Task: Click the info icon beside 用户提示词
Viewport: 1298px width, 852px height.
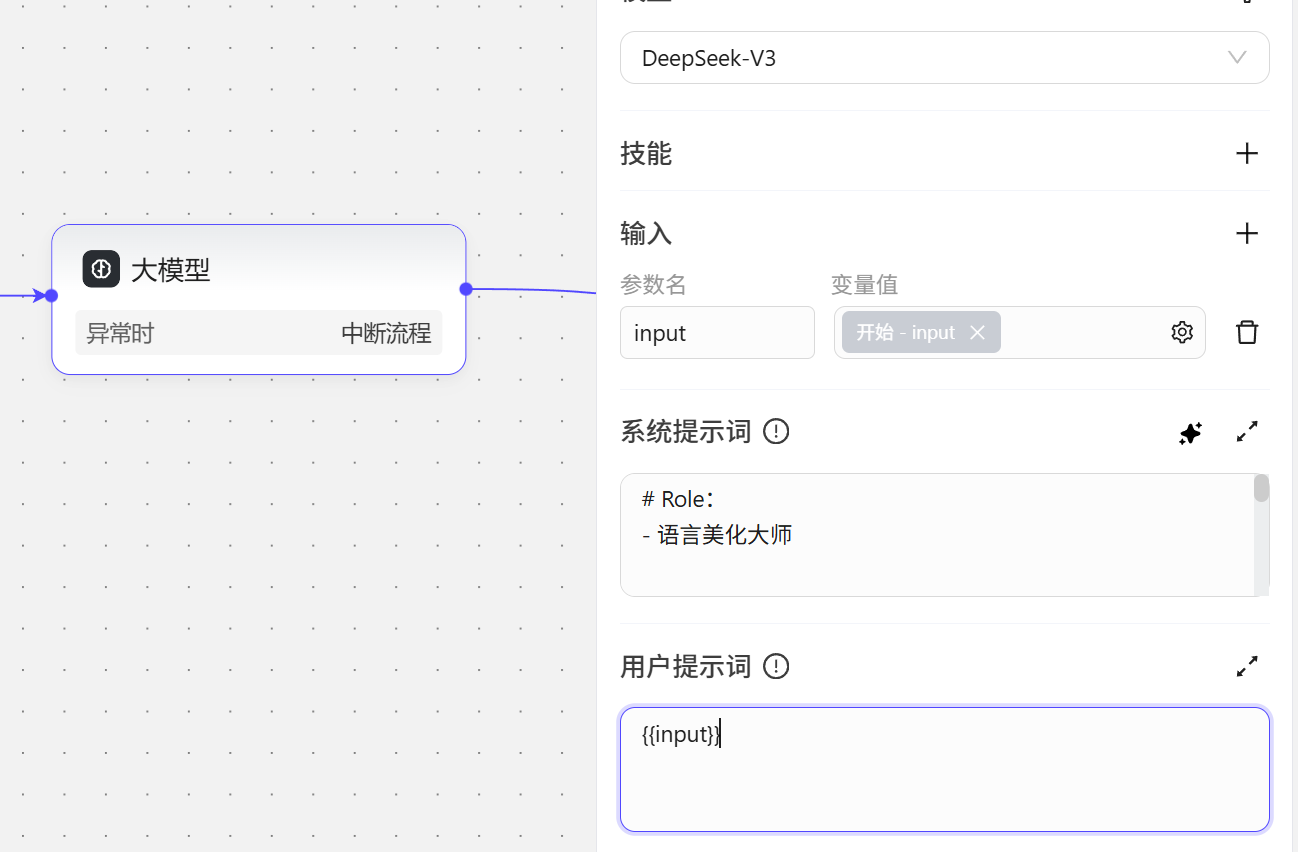Action: (776, 666)
